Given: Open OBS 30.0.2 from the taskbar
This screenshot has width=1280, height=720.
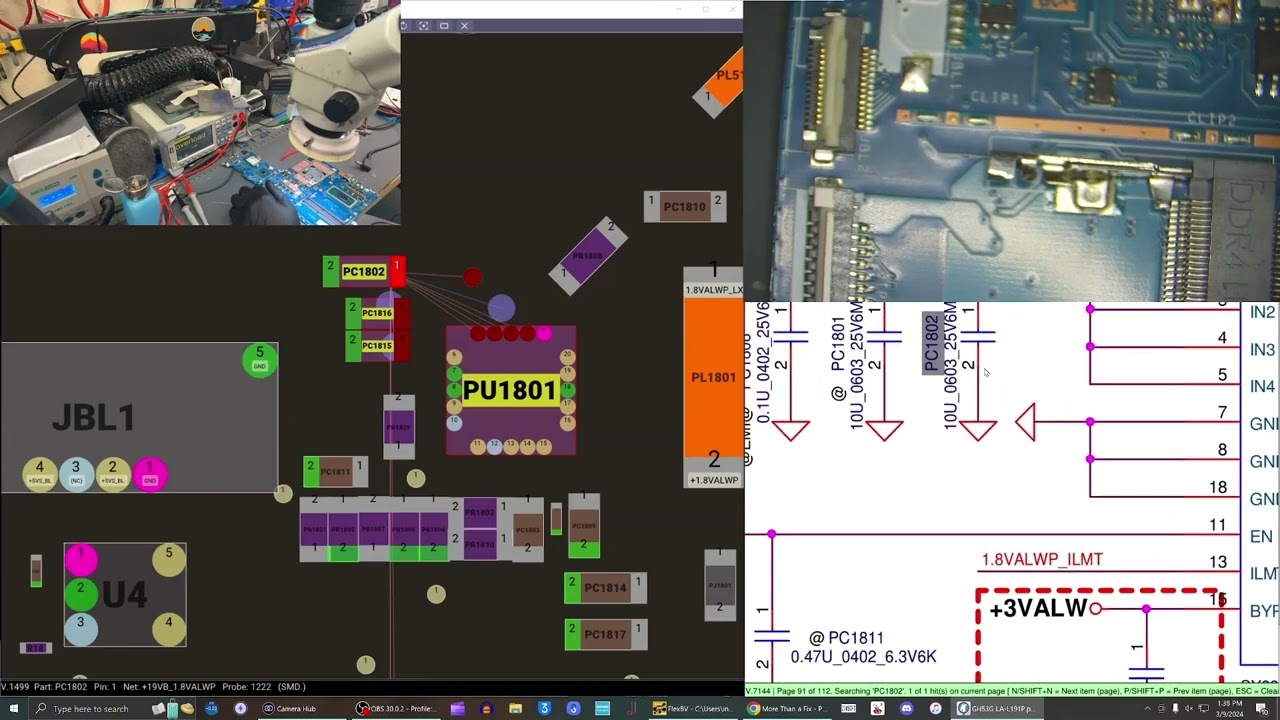Looking at the screenshot, I should click(397, 709).
